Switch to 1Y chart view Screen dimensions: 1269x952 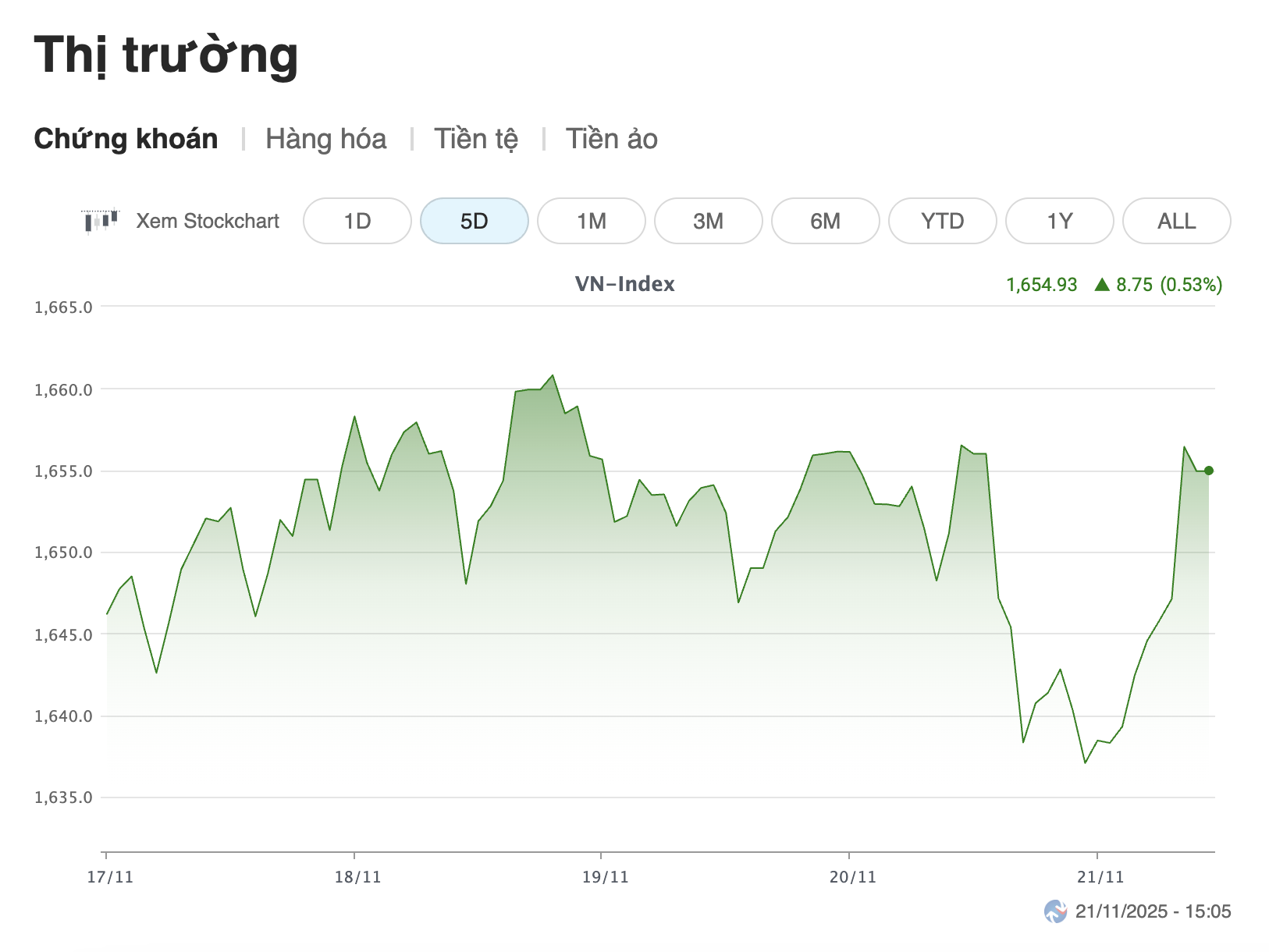[1059, 222]
